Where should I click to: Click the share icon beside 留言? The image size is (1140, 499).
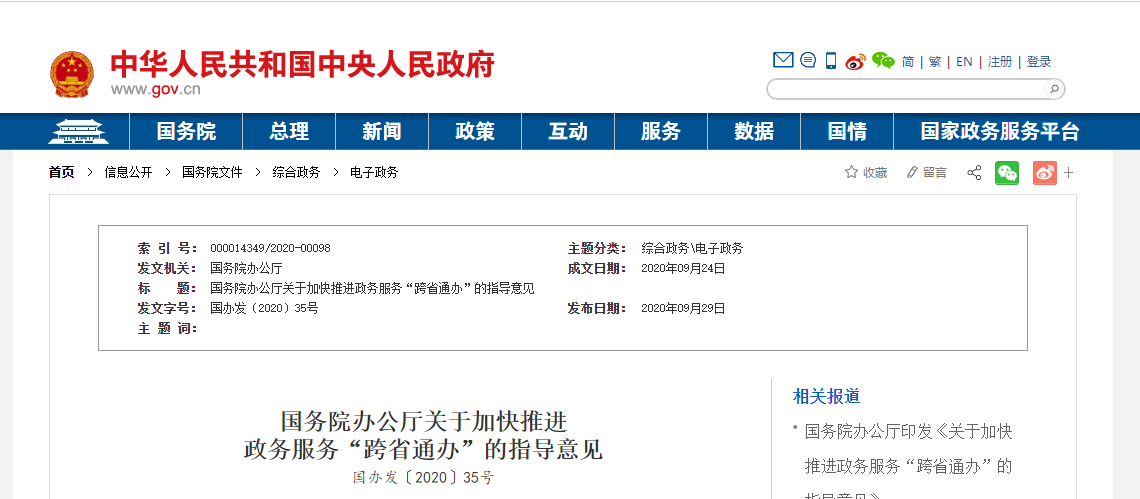[974, 173]
